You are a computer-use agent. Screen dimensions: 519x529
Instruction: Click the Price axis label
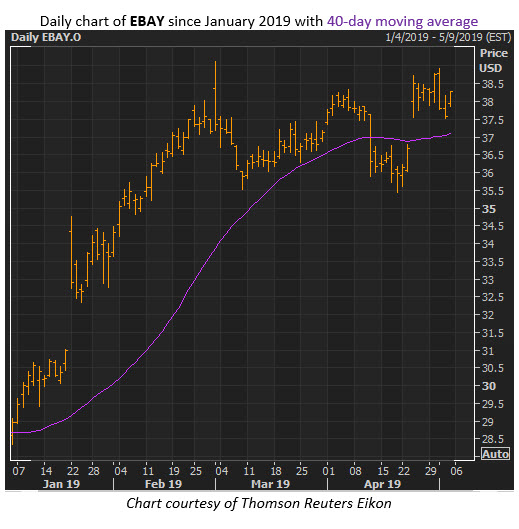click(494, 53)
